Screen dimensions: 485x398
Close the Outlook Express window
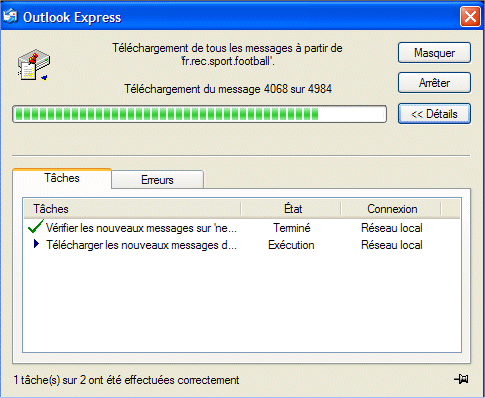[470, 16]
